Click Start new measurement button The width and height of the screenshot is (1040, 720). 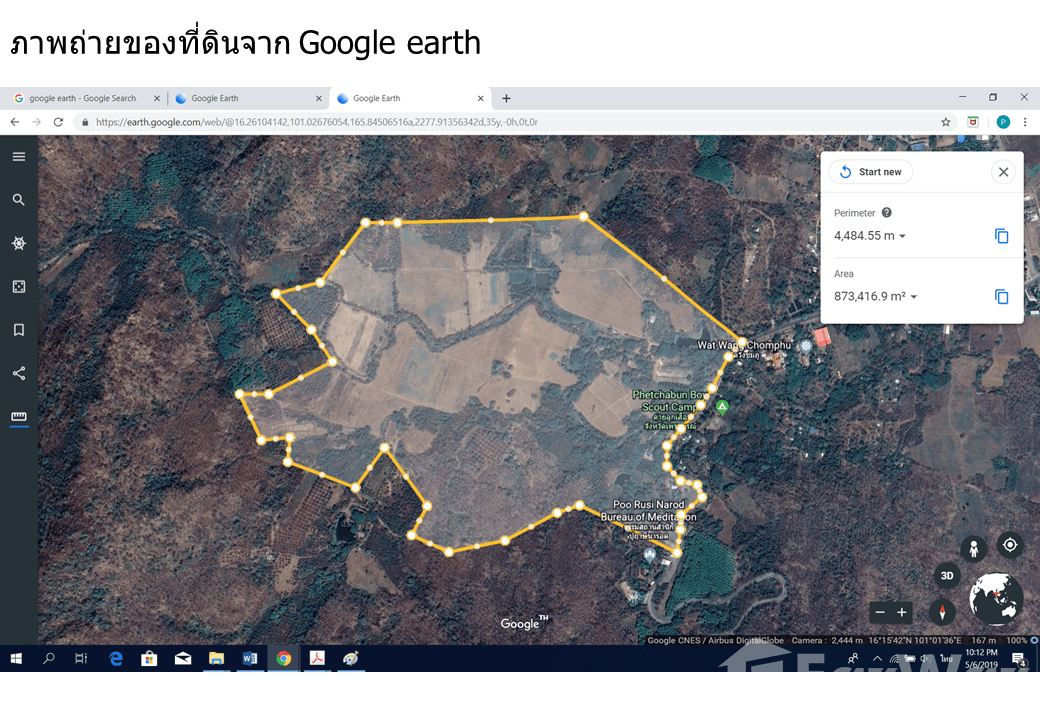(870, 172)
